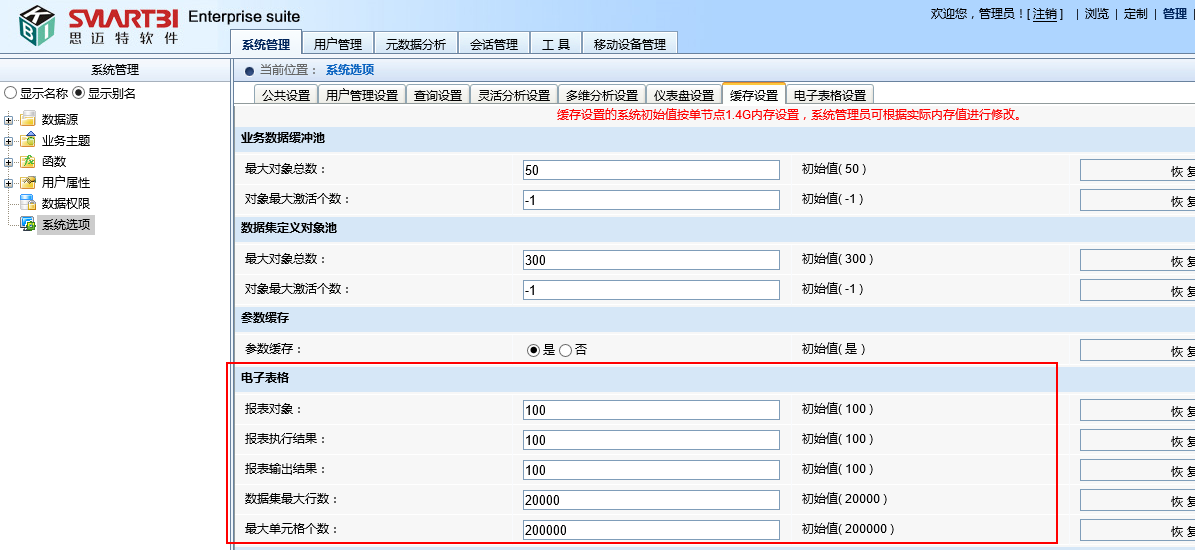This screenshot has width=1195, height=550.
Task: Set 参数缓存 to 否
Action: [565, 350]
